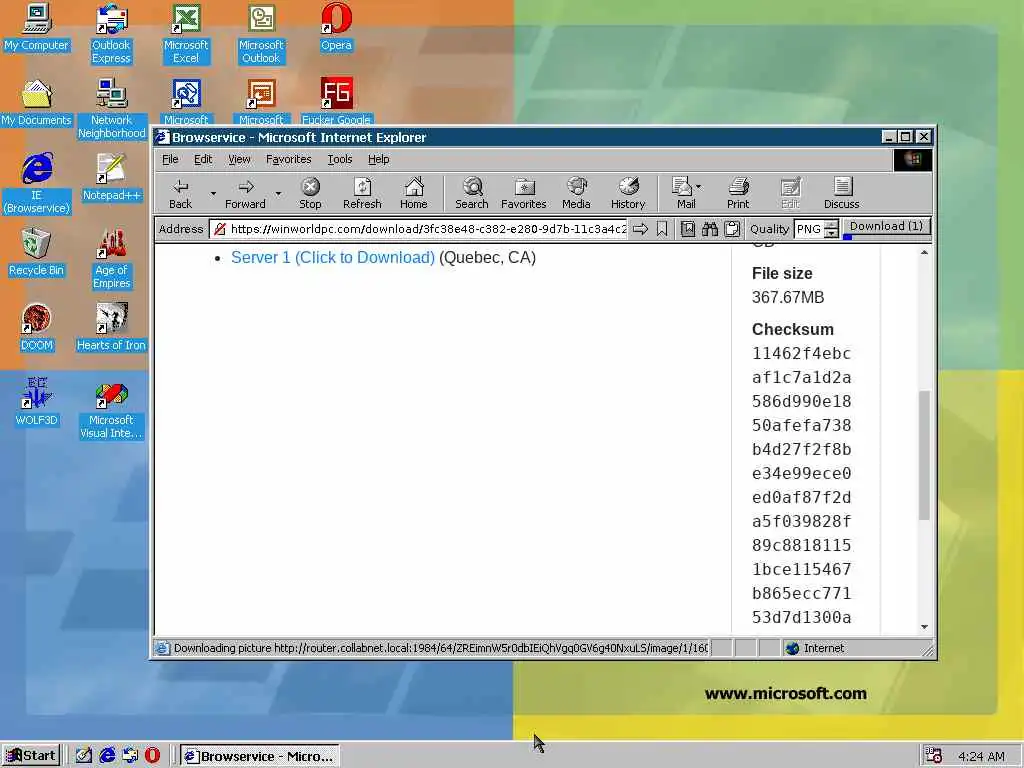Select the My Documents folder icon

(36, 103)
